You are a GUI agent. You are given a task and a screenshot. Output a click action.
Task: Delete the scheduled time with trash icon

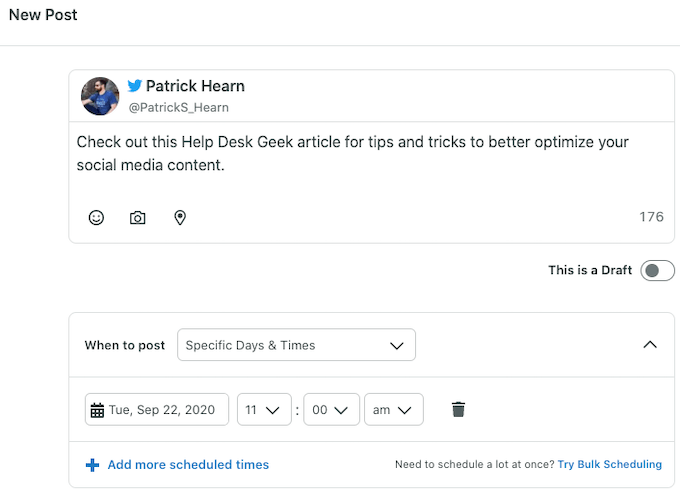[458, 409]
